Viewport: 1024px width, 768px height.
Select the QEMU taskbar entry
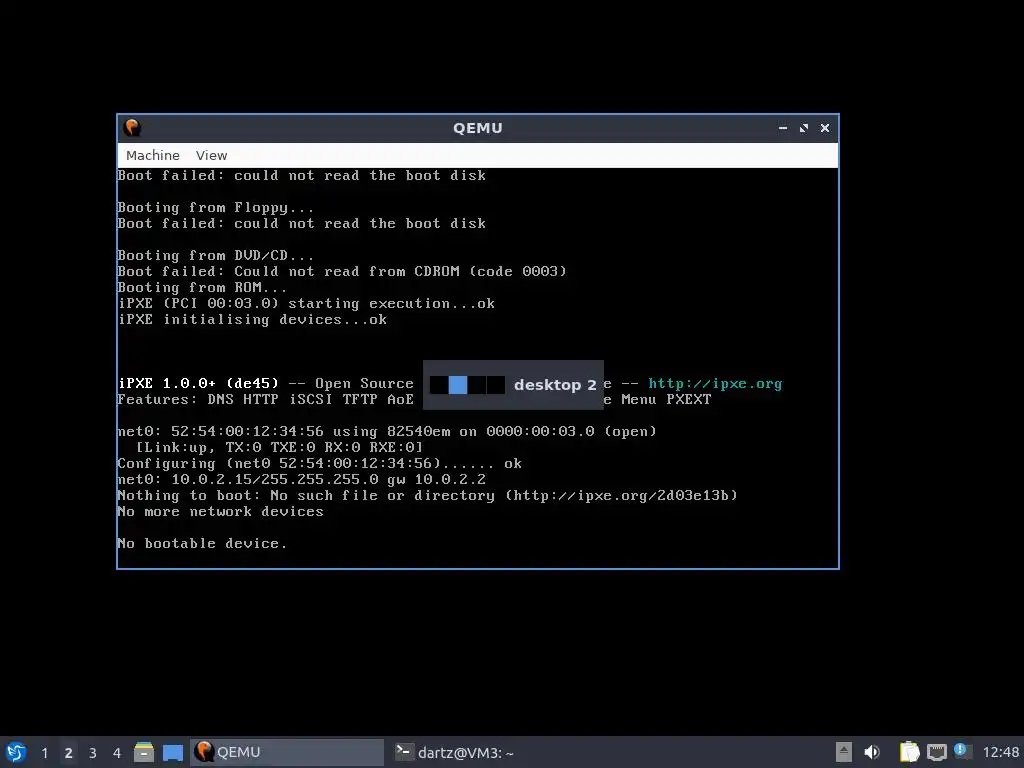tap(287, 752)
